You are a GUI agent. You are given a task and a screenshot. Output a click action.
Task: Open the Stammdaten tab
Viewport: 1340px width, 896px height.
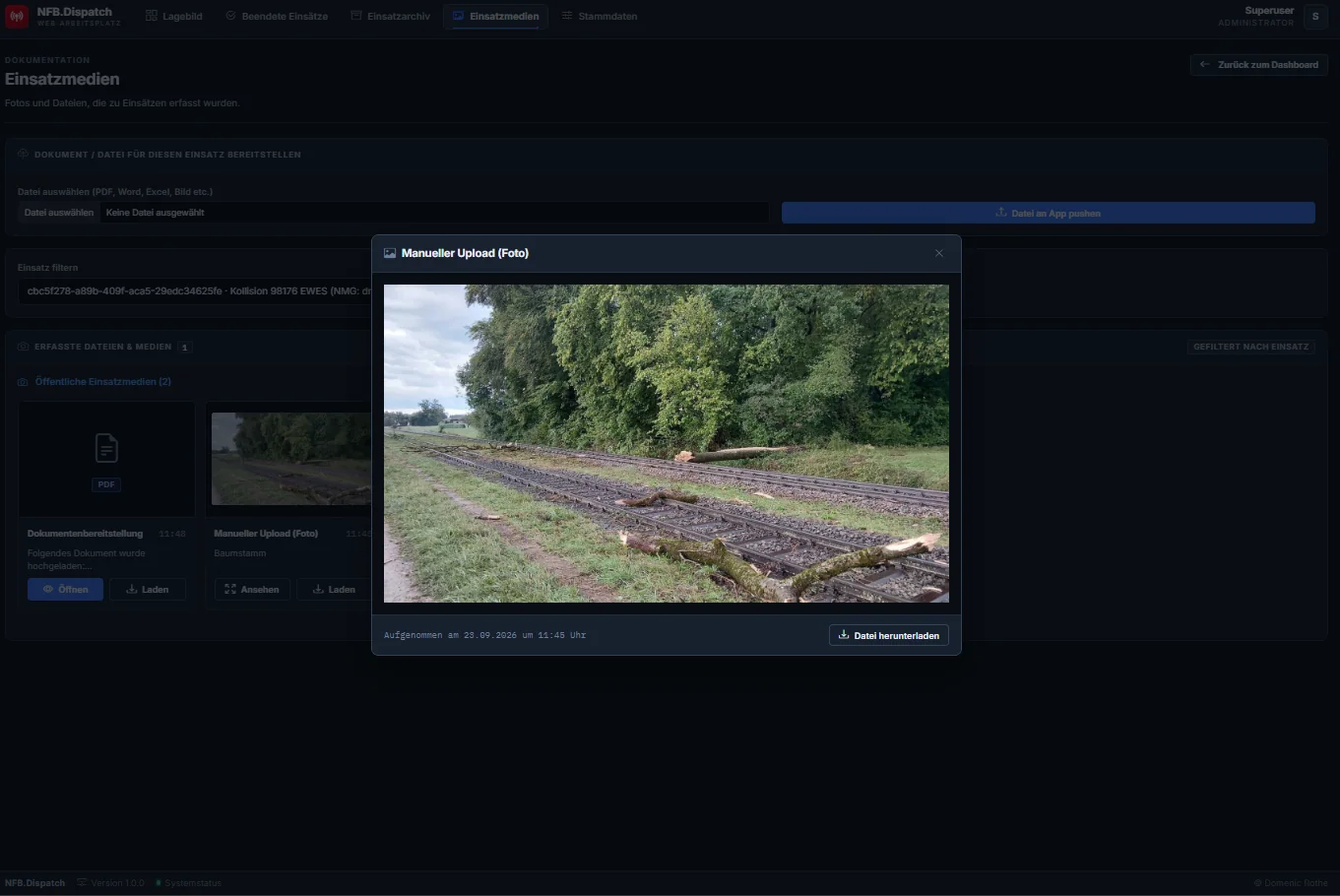(600, 16)
